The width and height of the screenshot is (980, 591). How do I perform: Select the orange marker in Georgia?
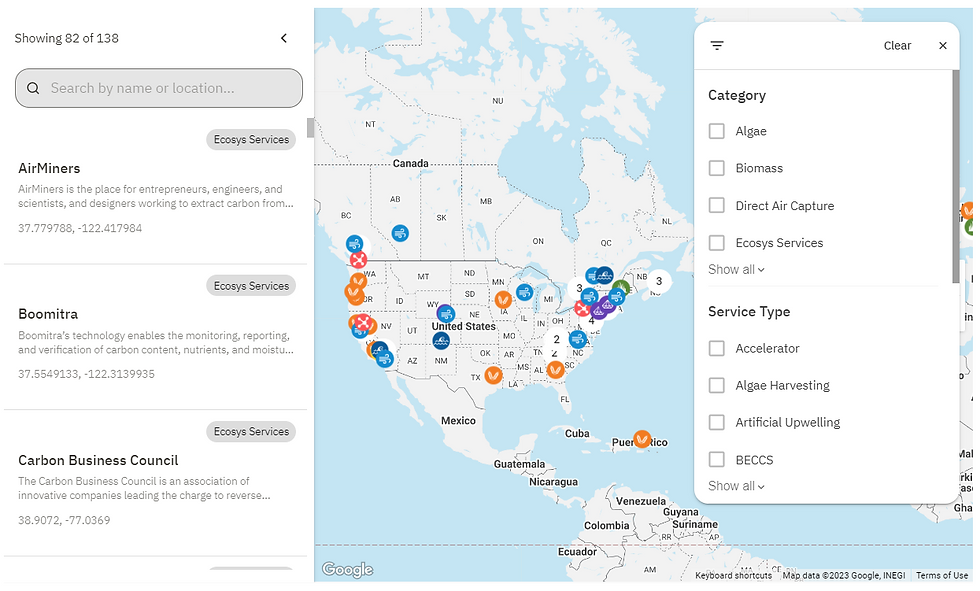pyautogui.click(x=556, y=370)
